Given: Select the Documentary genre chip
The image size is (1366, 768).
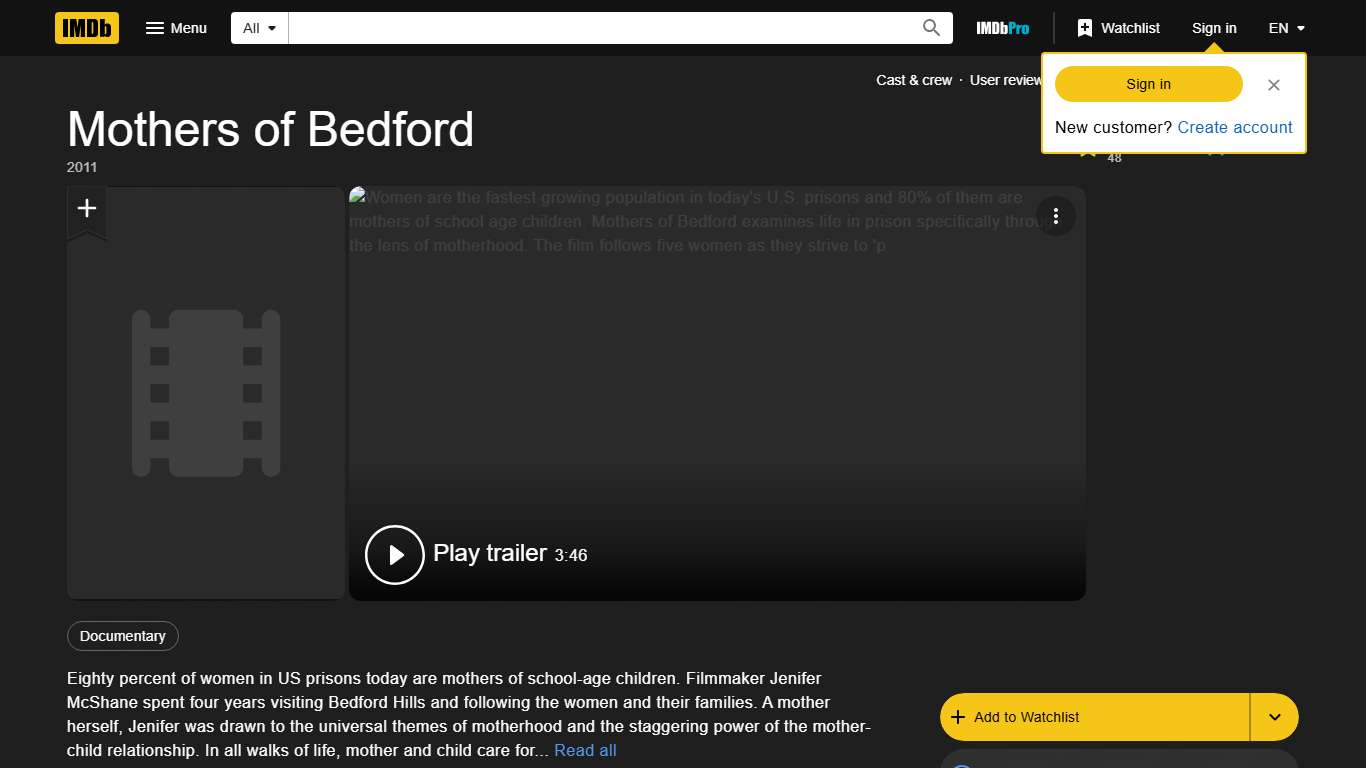Looking at the screenshot, I should [122, 636].
